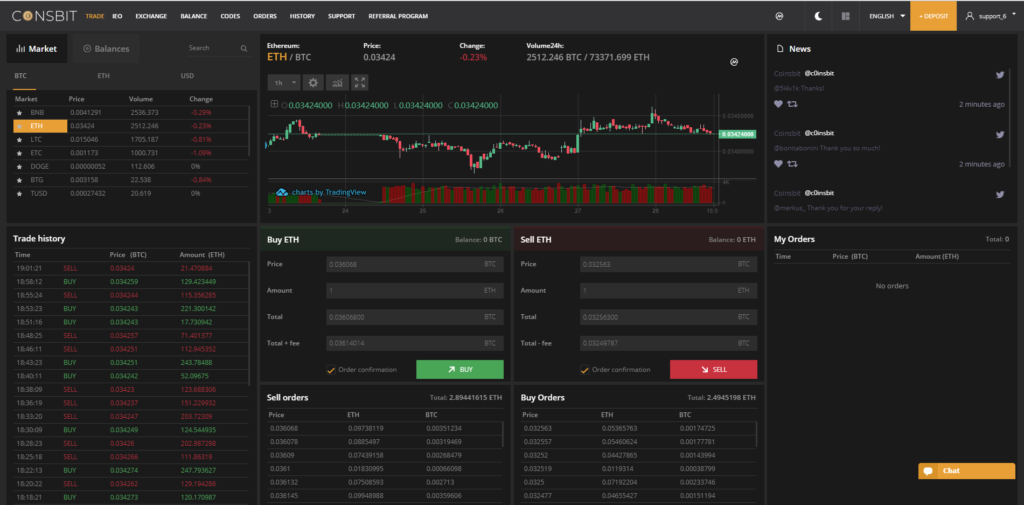Select the BTC market tab

tap(21, 76)
